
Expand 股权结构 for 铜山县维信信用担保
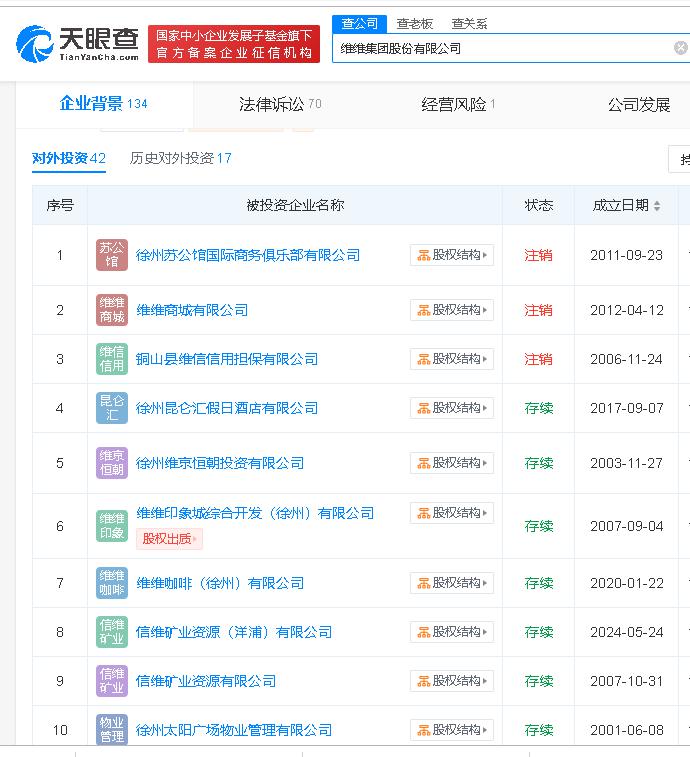point(452,359)
